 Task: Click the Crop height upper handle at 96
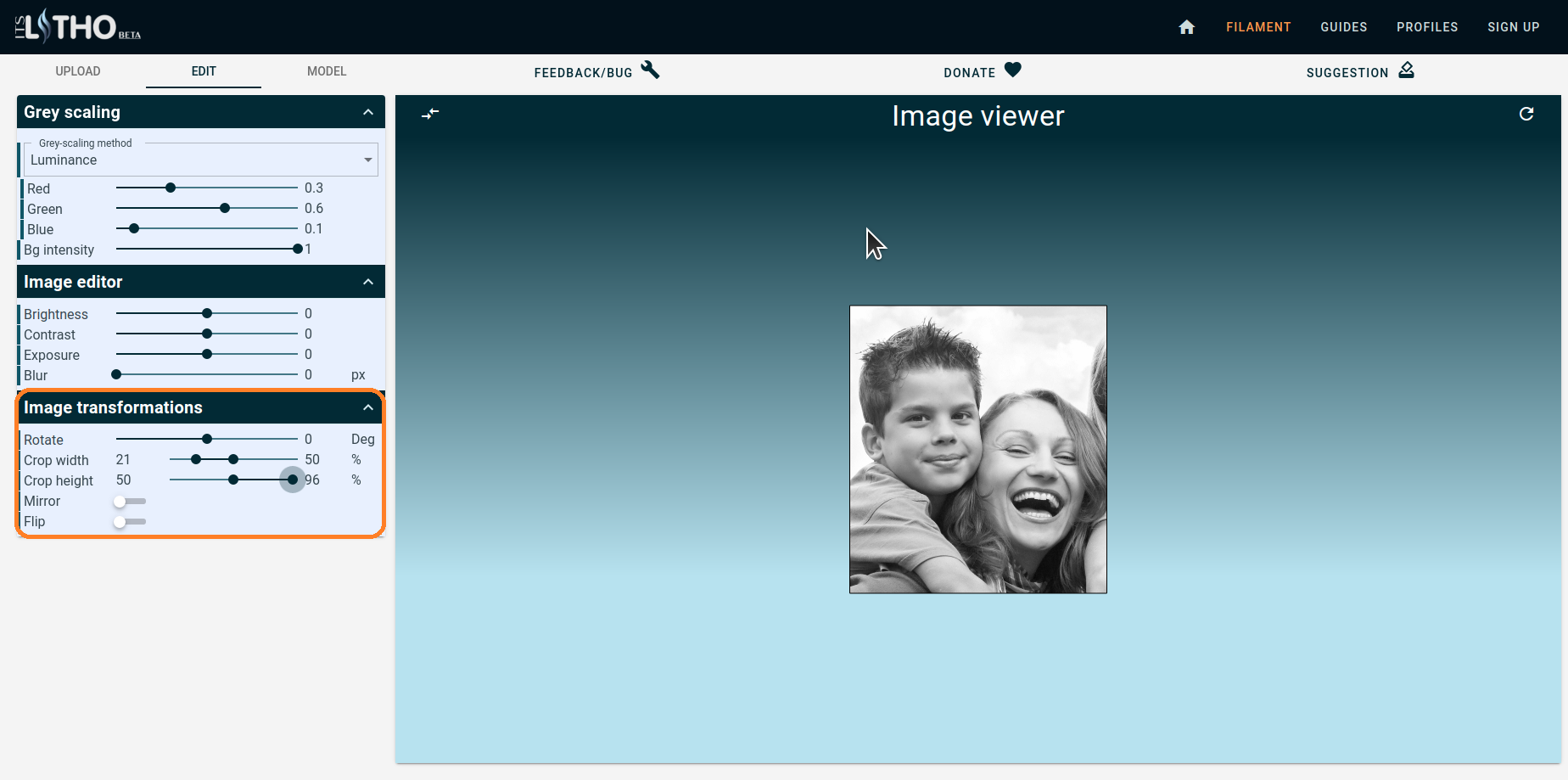(293, 480)
